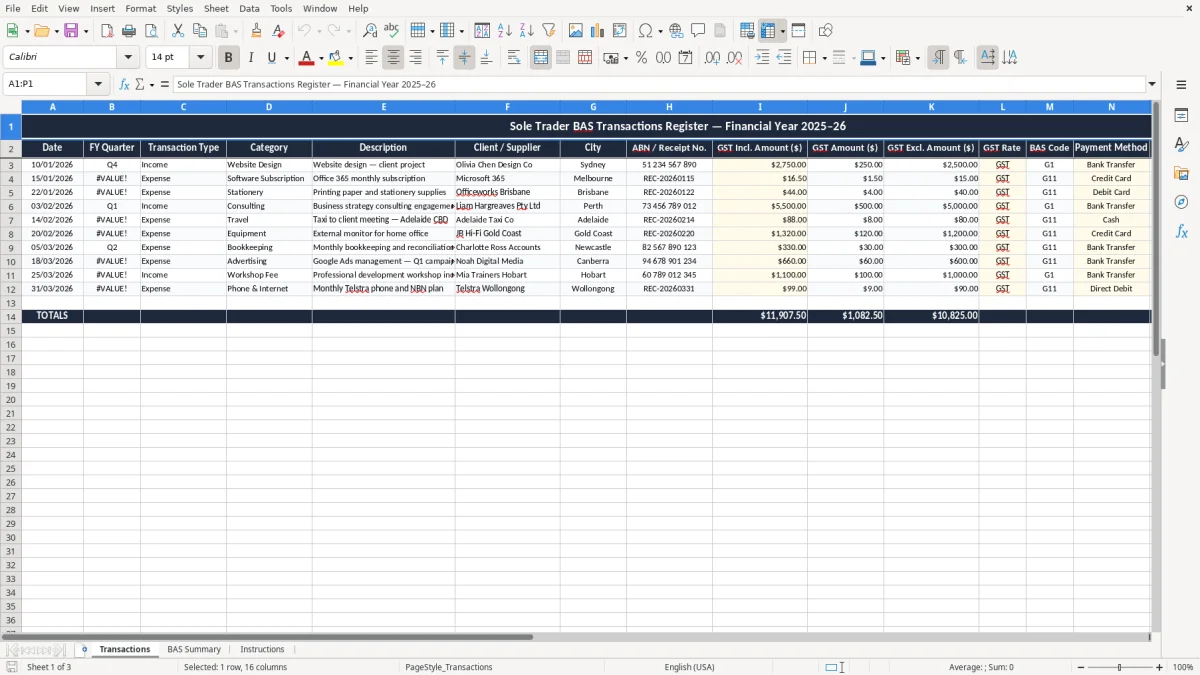Click the Save document icon
The width and height of the screenshot is (1200, 675).
pyautogui.click(x=71, y=31)
